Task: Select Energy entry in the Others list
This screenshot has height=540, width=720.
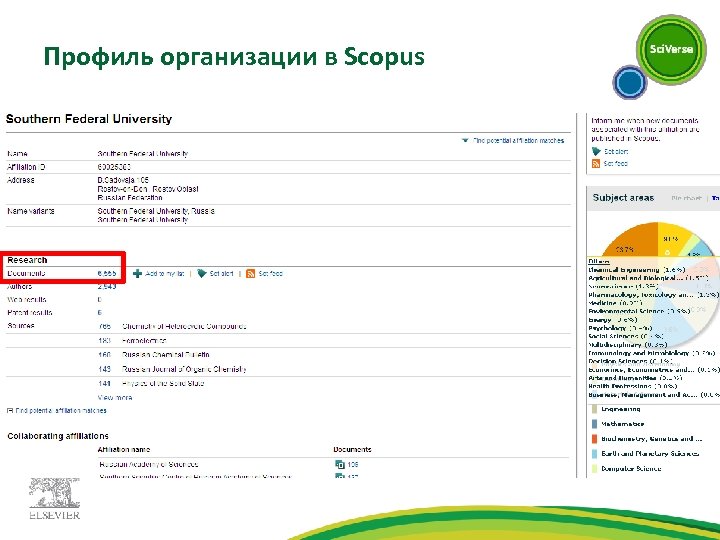Action: click(613, 320)
